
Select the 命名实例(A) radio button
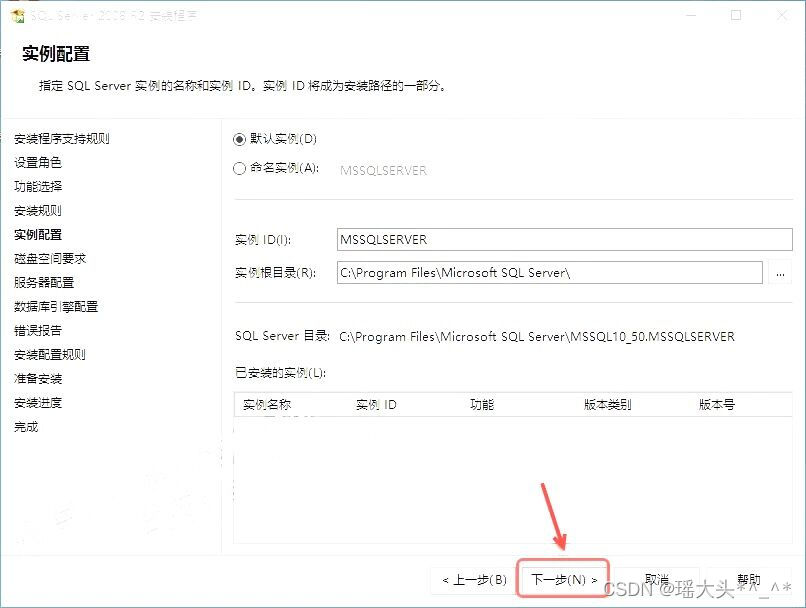tap(240, 169)
